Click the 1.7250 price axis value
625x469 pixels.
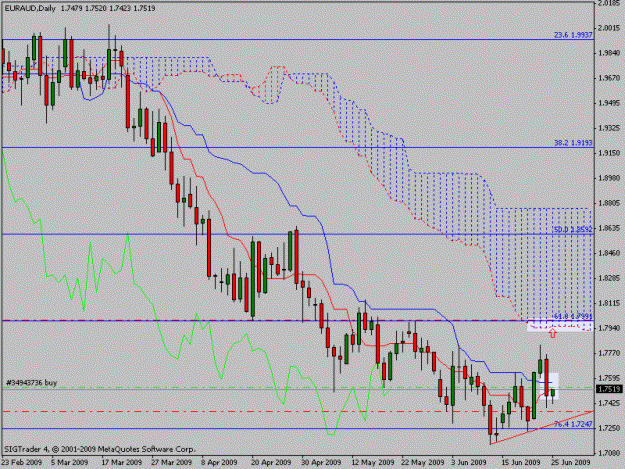[x=609, y=428]
